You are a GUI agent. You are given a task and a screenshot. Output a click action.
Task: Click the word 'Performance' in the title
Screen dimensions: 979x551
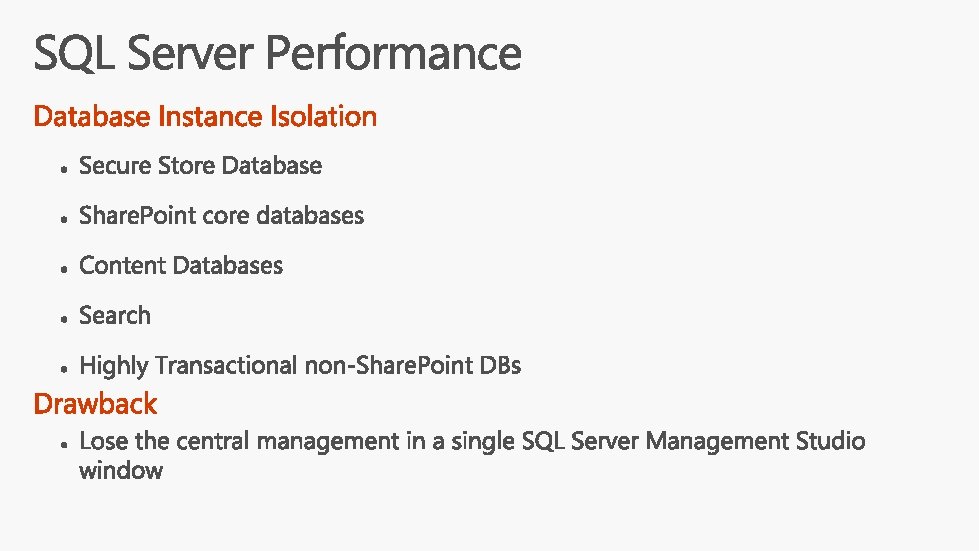click(393, 54)
